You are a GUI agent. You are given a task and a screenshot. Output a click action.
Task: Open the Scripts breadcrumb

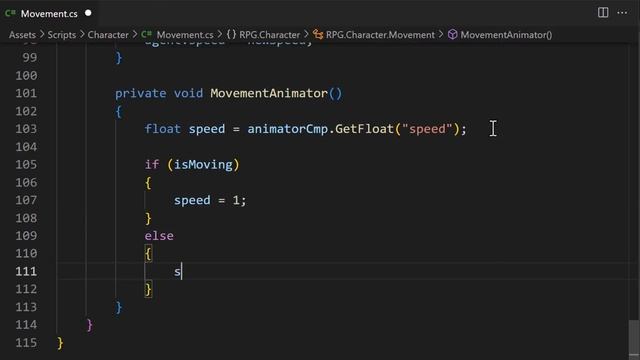click(62, 35)
